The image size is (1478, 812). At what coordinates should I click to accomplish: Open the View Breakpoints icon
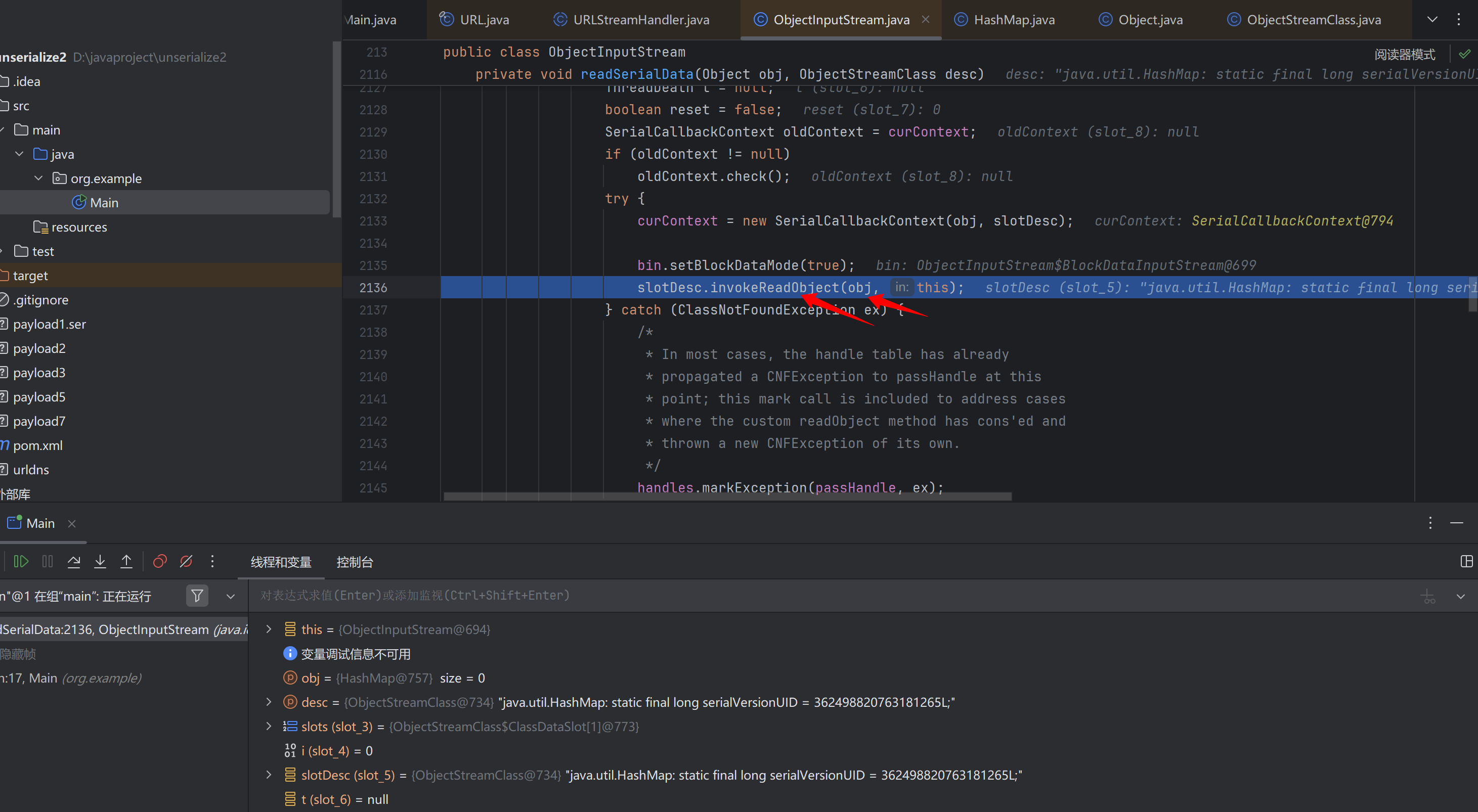click(160, 561)
